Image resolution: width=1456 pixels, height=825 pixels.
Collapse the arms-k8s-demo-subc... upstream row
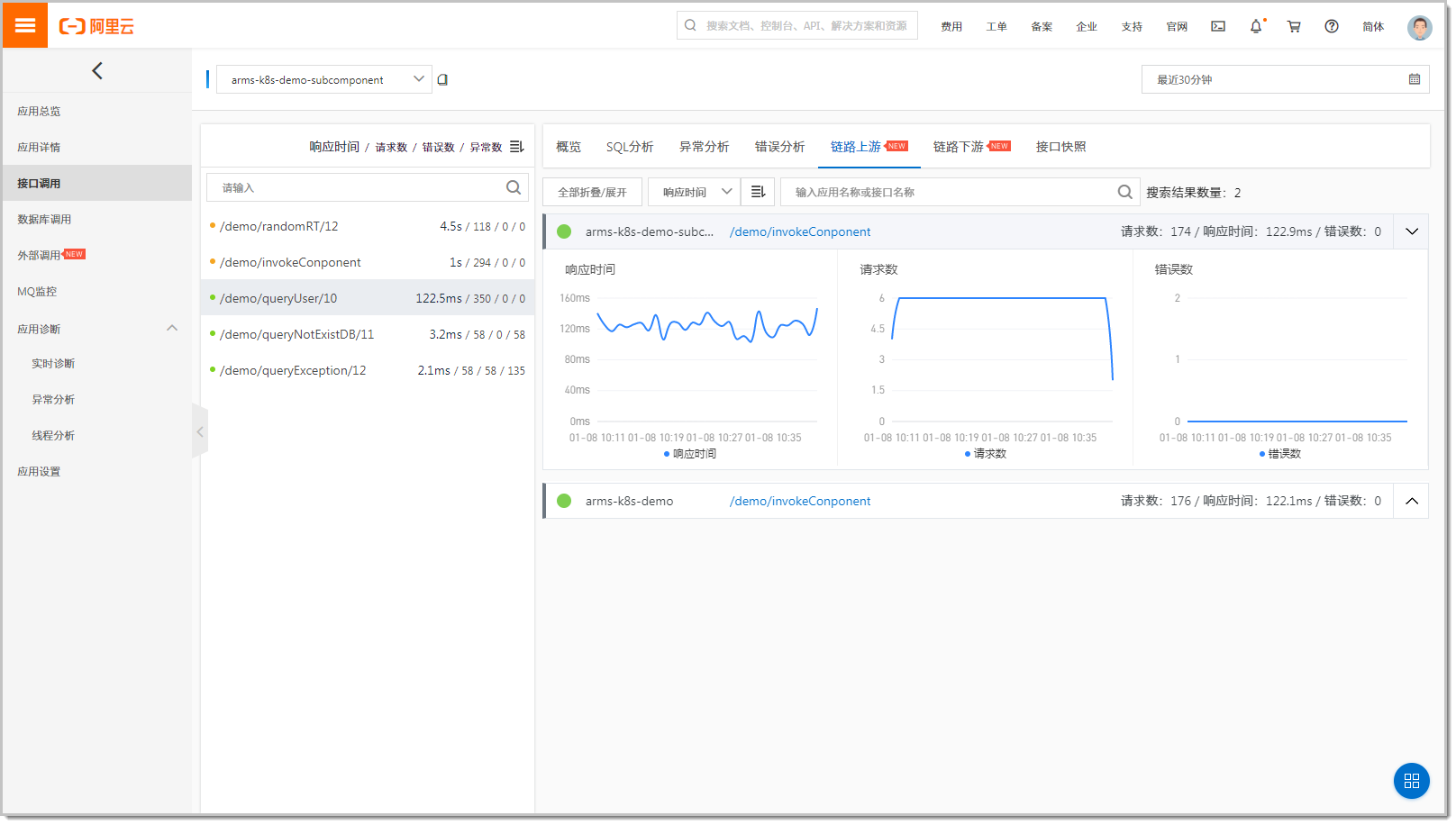tap(1412, 231)
